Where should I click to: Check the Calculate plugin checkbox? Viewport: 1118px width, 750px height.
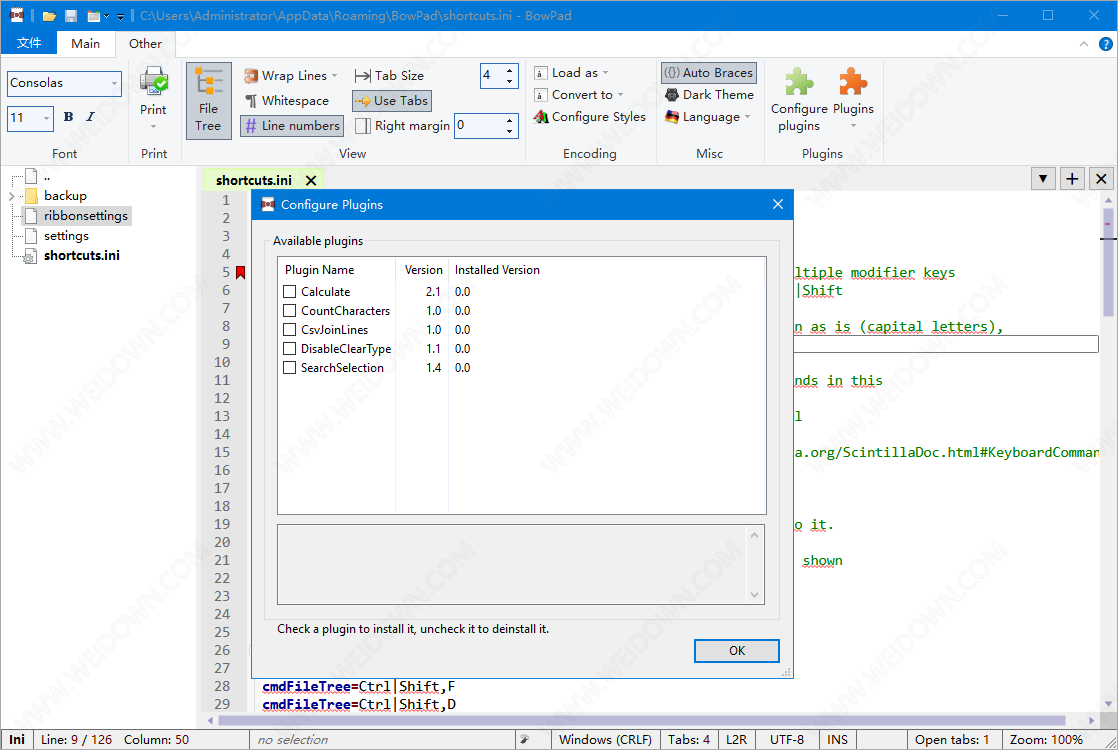[x=289, y=292]
